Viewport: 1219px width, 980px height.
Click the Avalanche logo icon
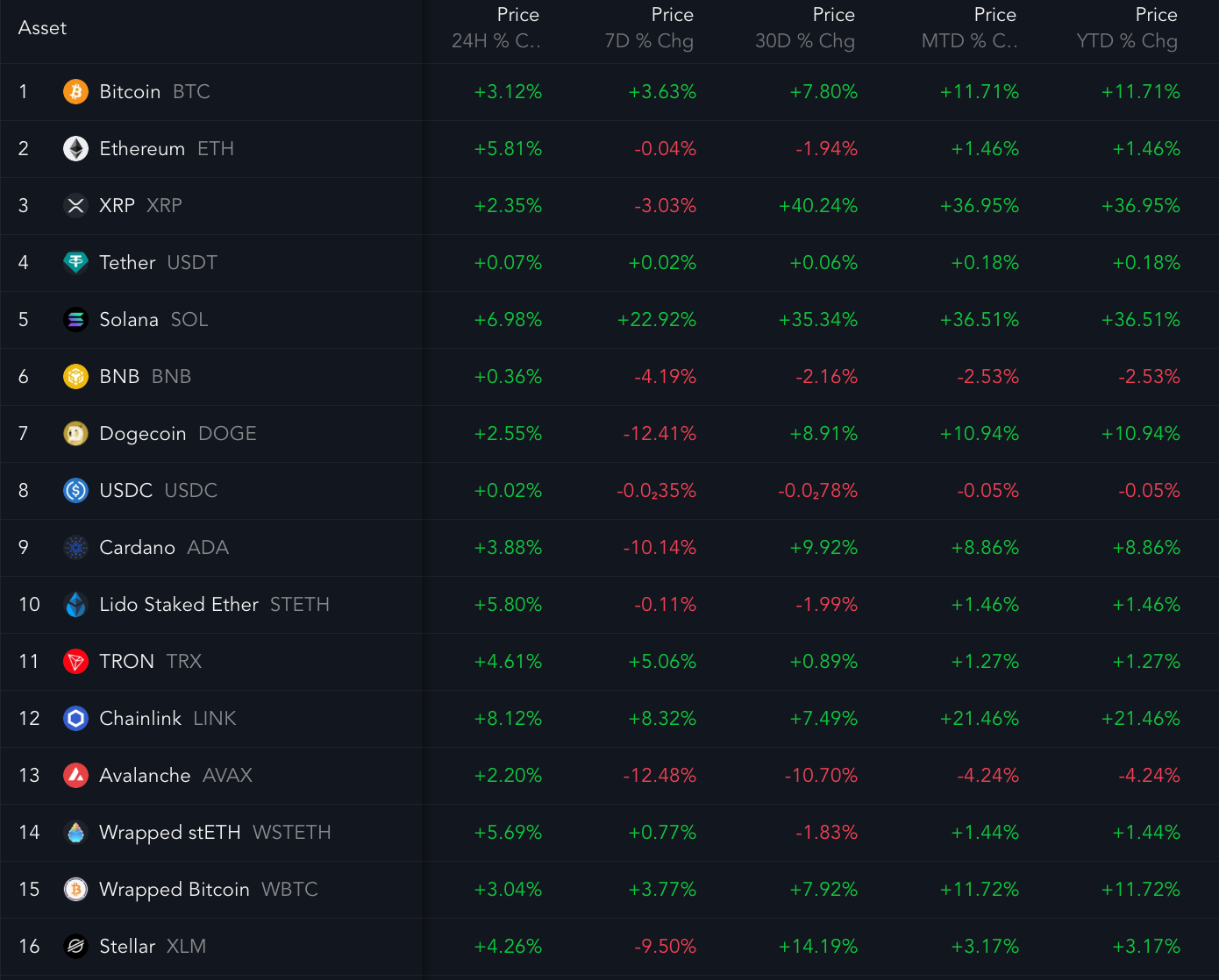(76, 776)
